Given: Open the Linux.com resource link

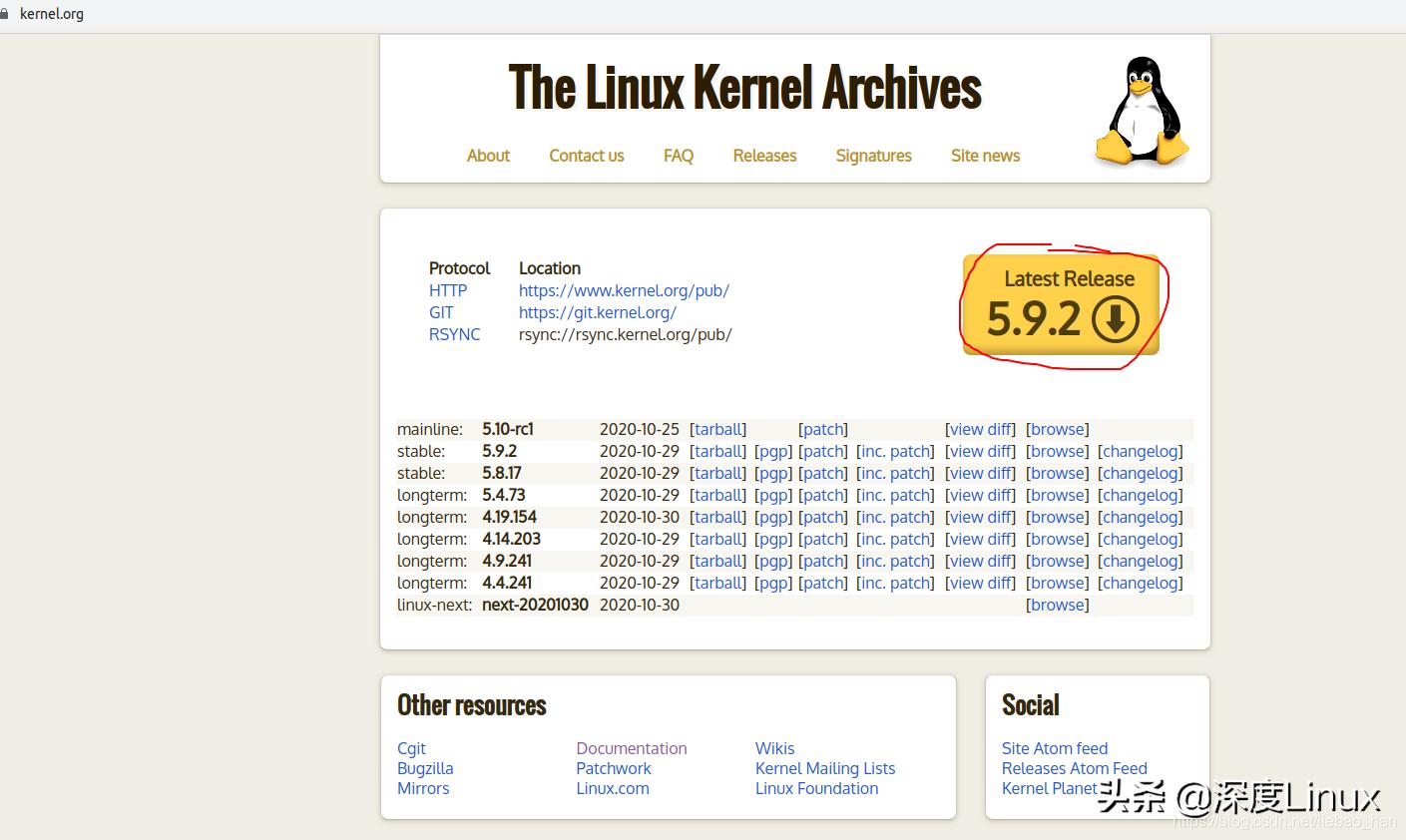Looking at the screenshot, I should 613,788.
